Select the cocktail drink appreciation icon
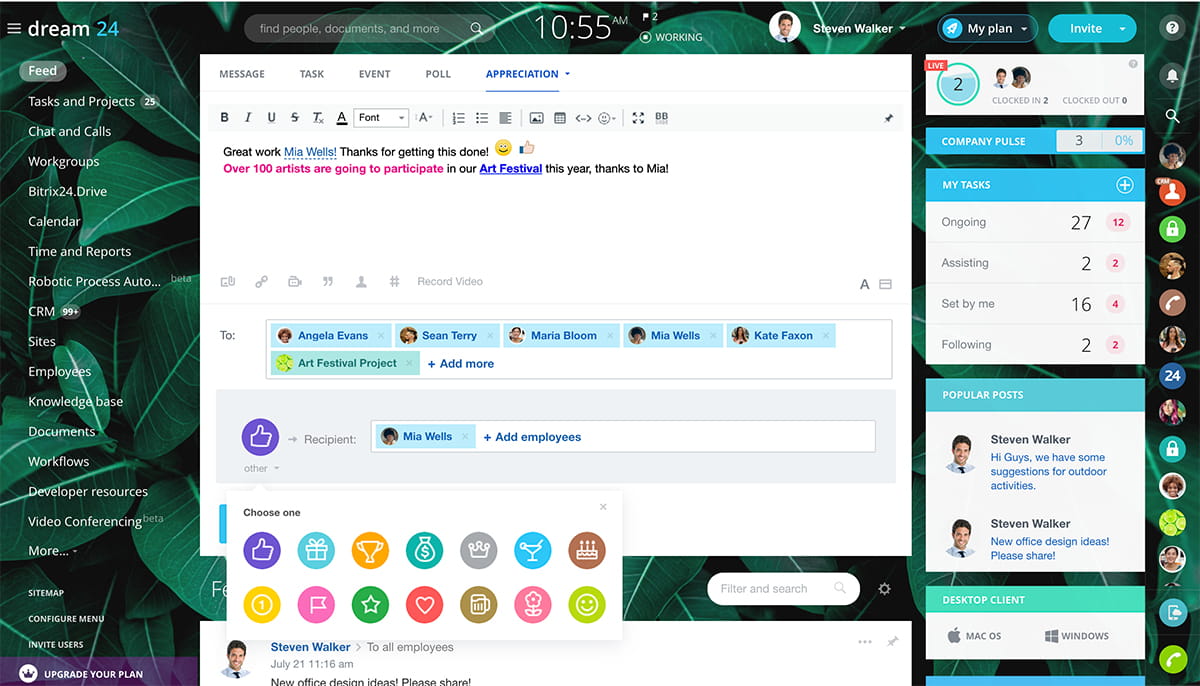The image size is (1200, 686). click(x=533, y=550)
